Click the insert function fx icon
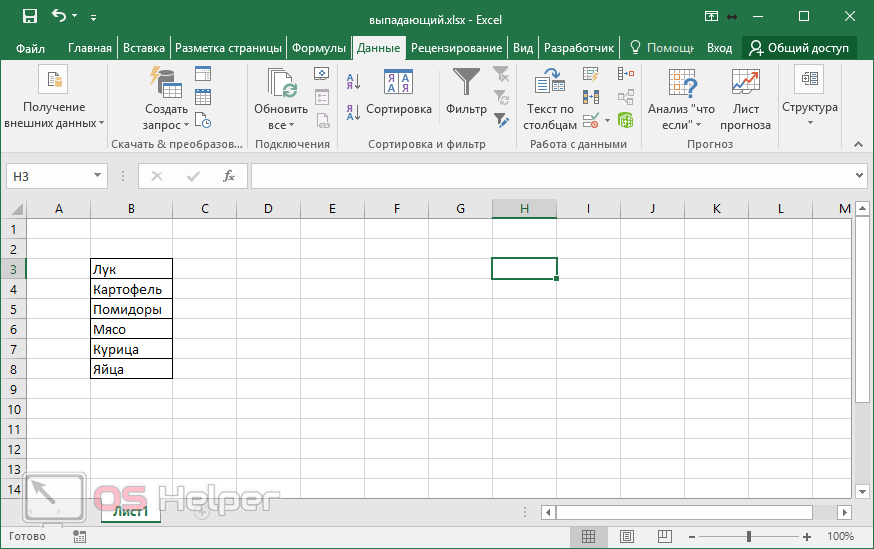 pos(228,176)
